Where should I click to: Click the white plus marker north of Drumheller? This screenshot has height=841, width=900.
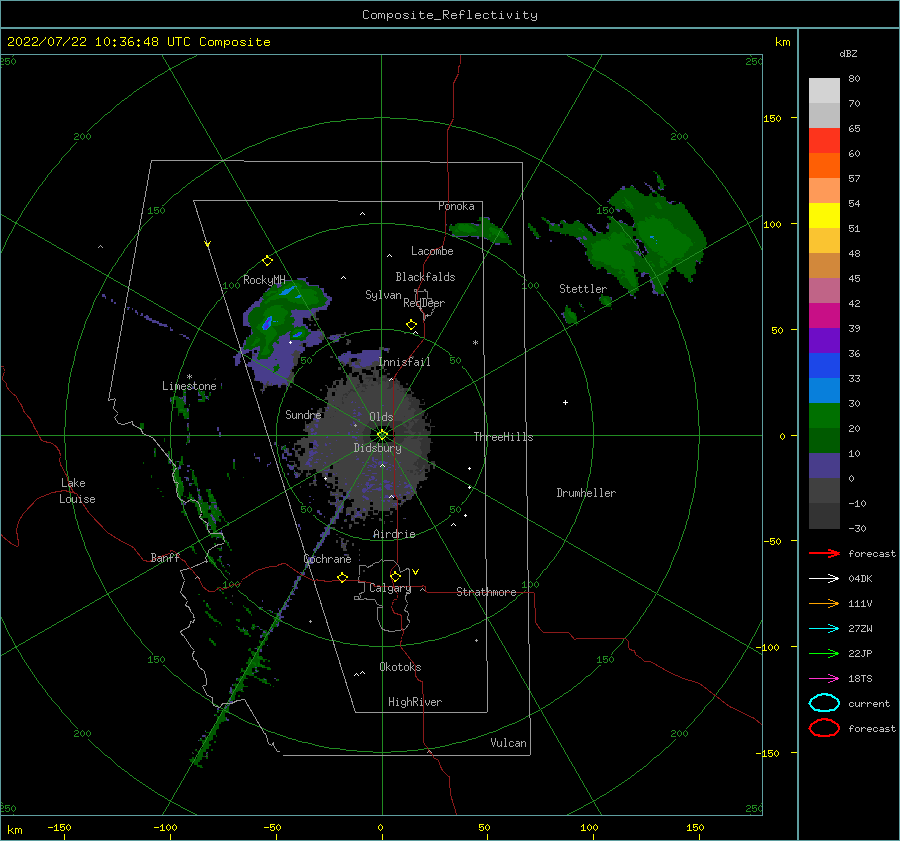click(x=565, y=402)
